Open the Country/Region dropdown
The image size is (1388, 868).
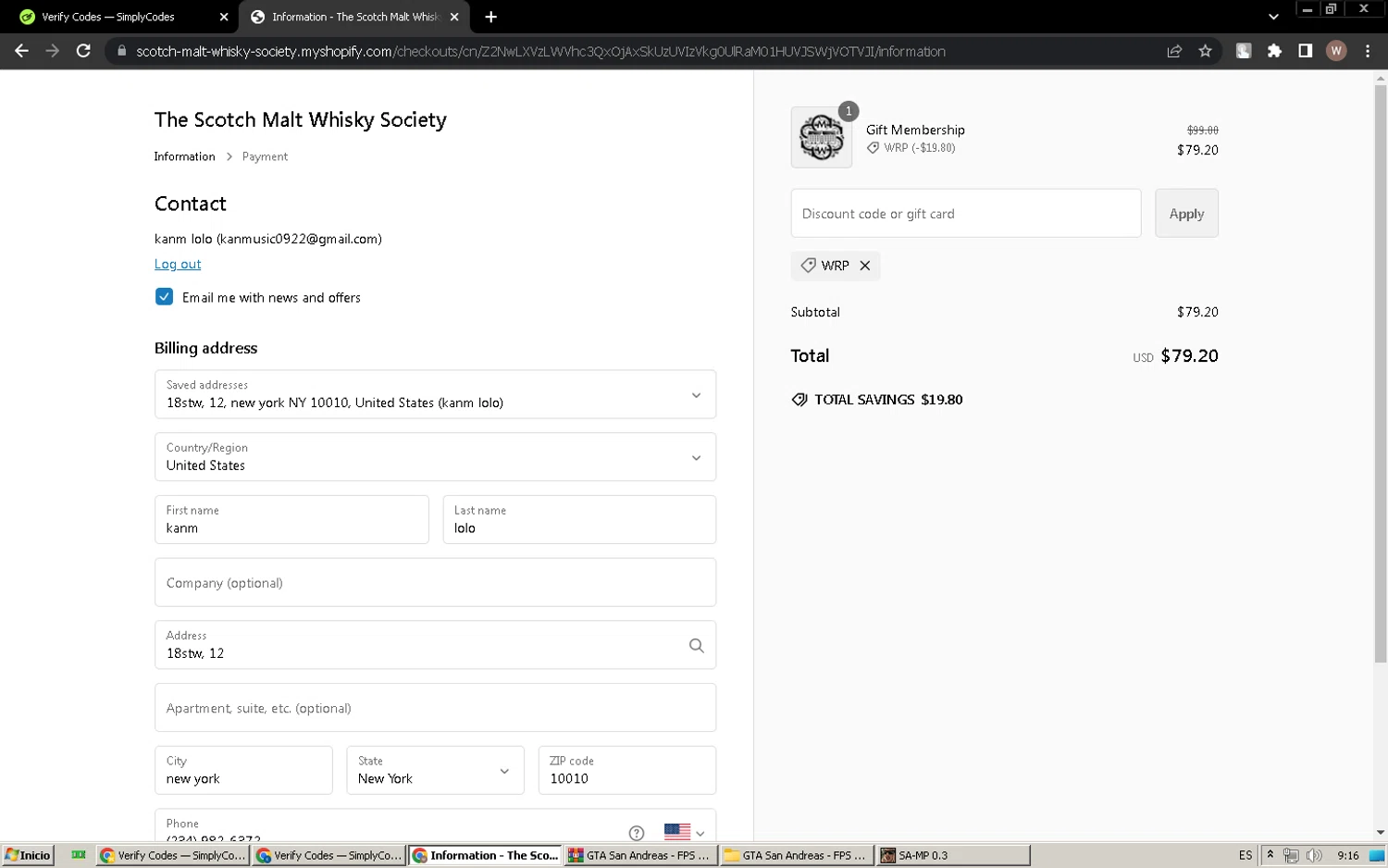click(x=435, y=457)
